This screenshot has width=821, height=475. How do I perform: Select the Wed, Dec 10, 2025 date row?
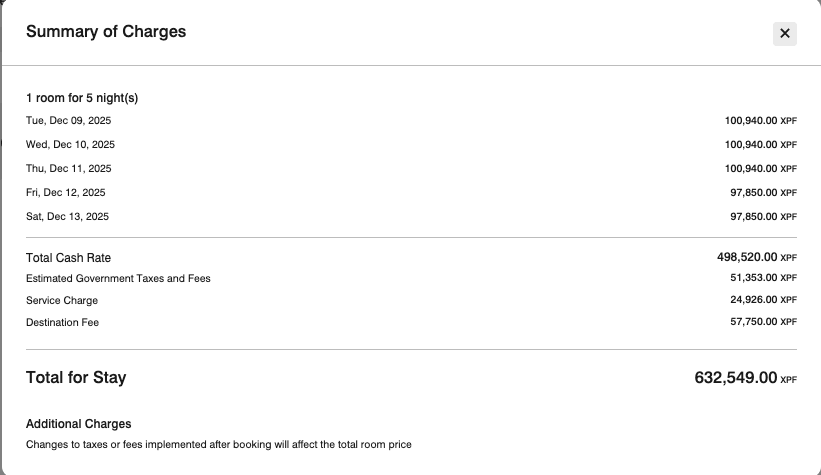pyautogui.click(x=70, y=145)
